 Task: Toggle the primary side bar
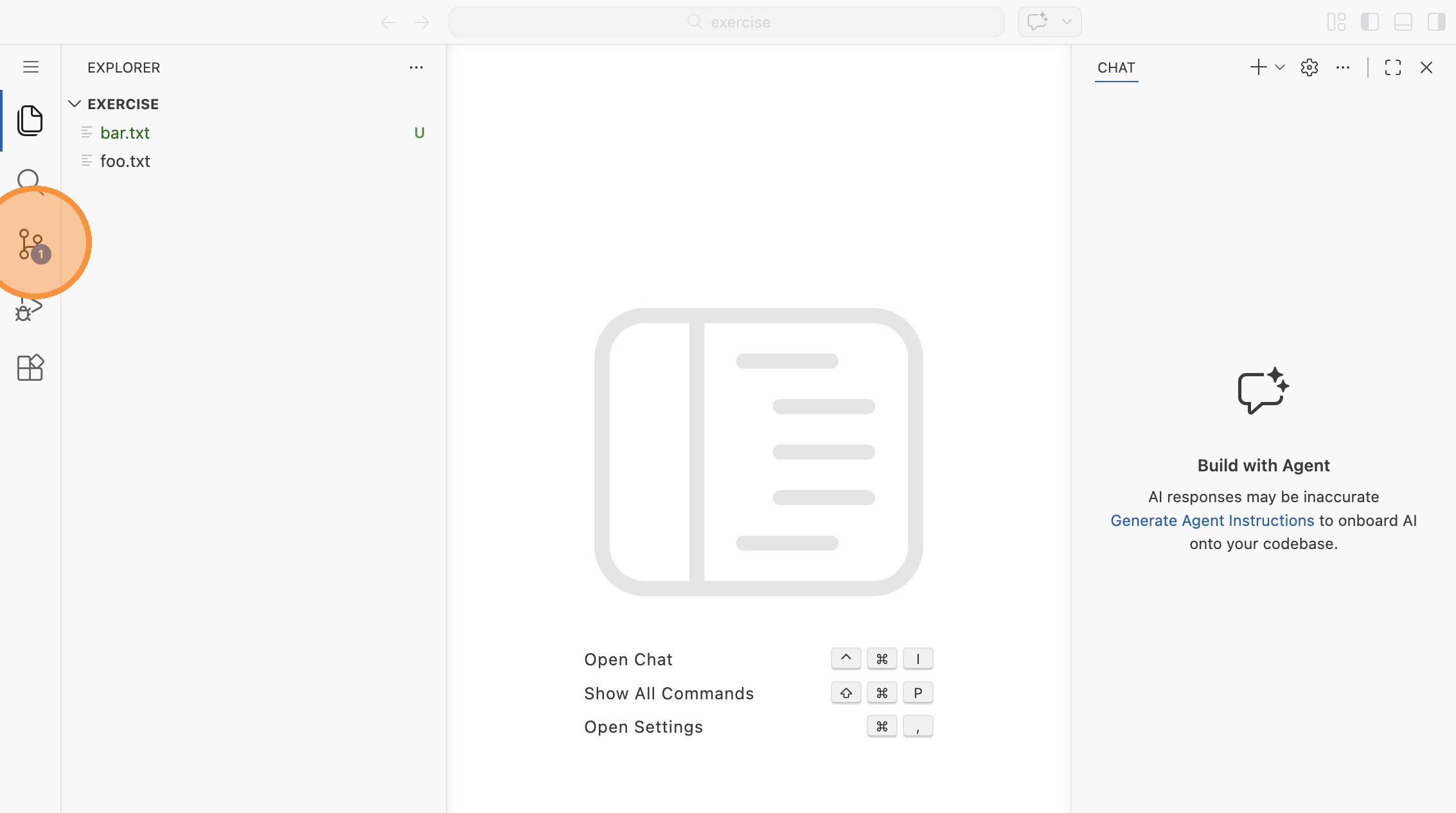(x=1369, y=22)
